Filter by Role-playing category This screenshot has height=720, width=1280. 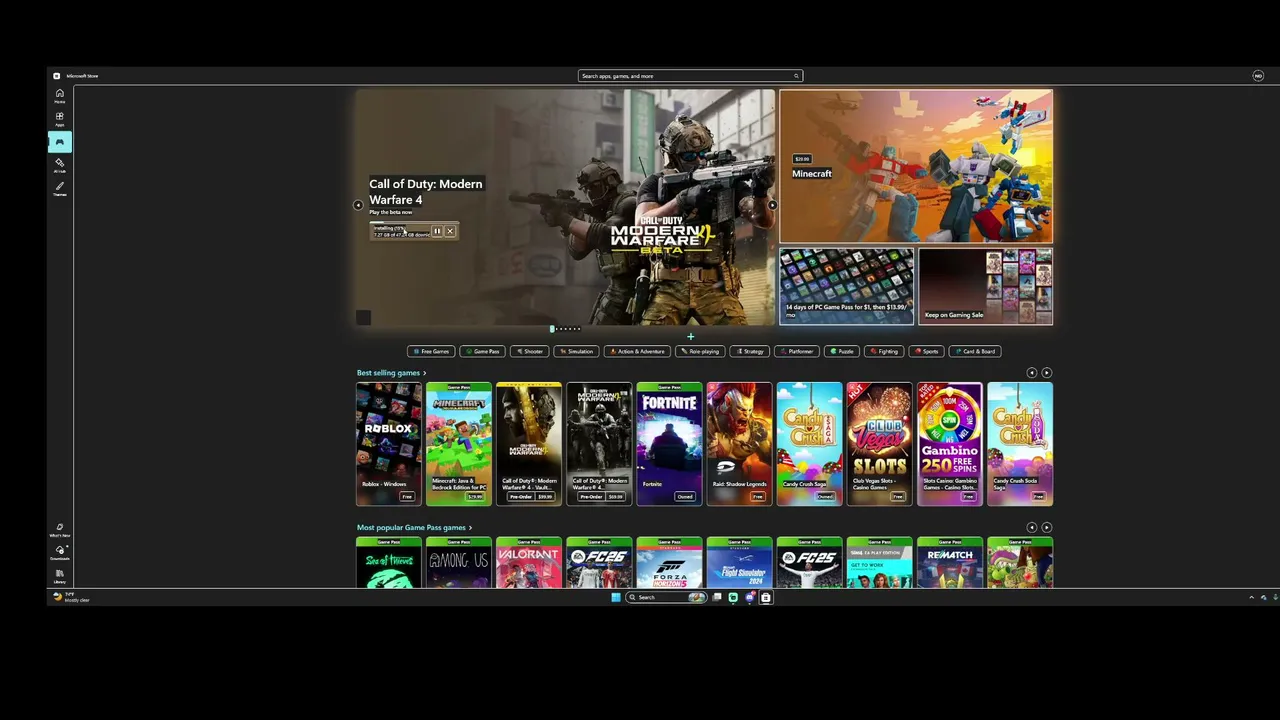click(700, 351)
